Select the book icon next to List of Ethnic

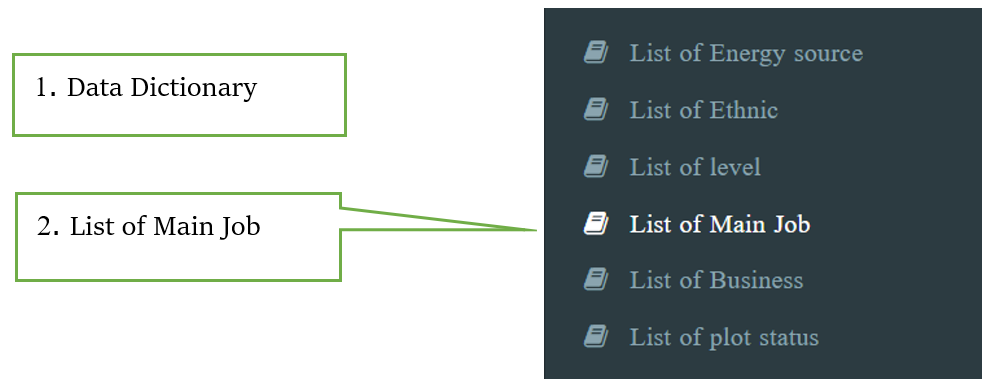coord(595,110)
